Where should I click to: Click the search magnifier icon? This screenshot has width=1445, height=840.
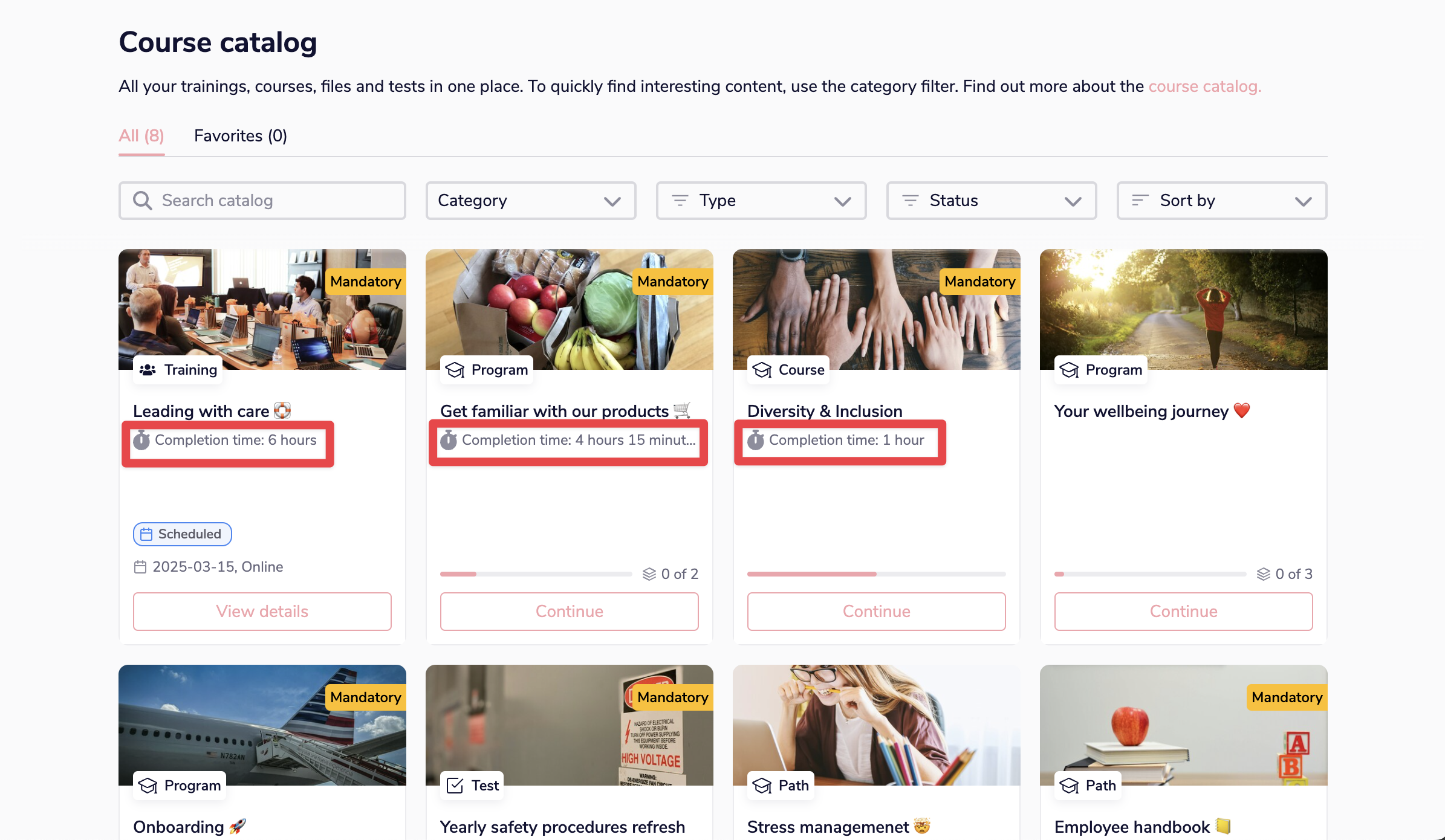142,201
